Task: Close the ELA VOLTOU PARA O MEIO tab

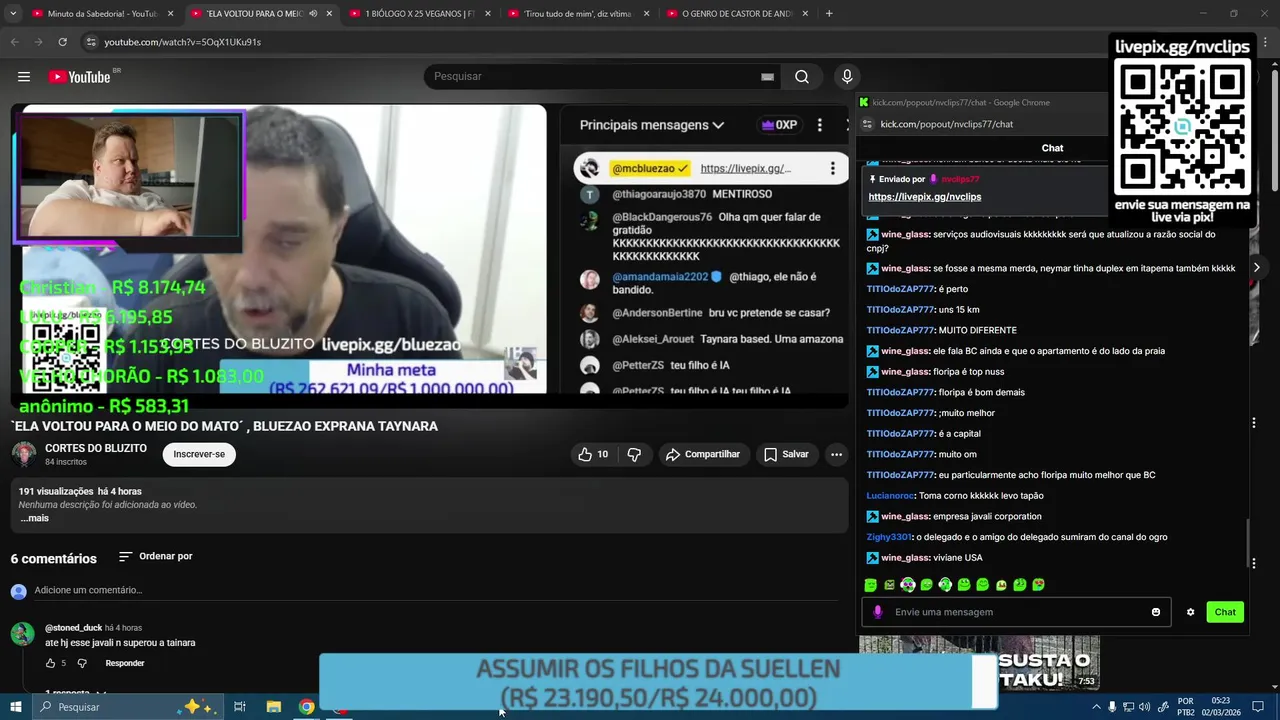Action: coord(329,14)
